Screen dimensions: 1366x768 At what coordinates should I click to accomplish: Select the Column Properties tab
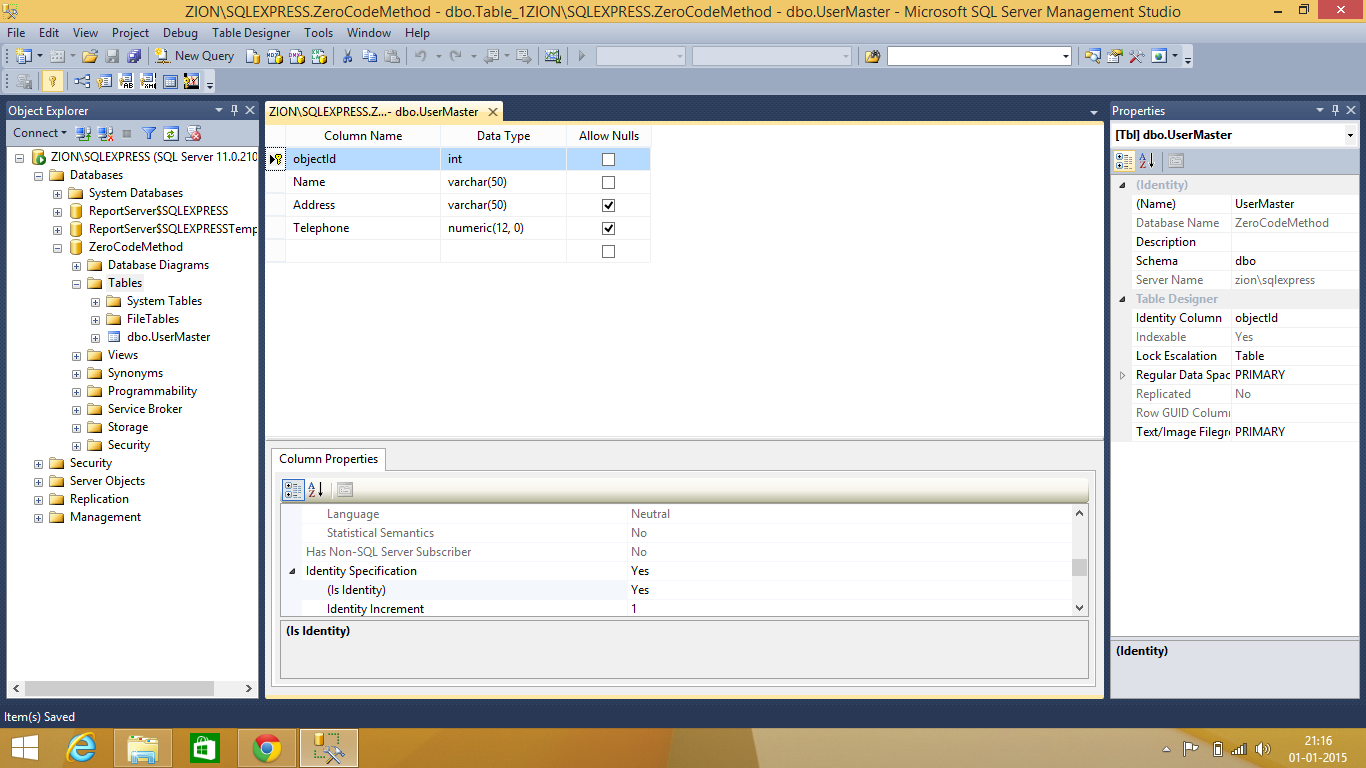point(328,459)
